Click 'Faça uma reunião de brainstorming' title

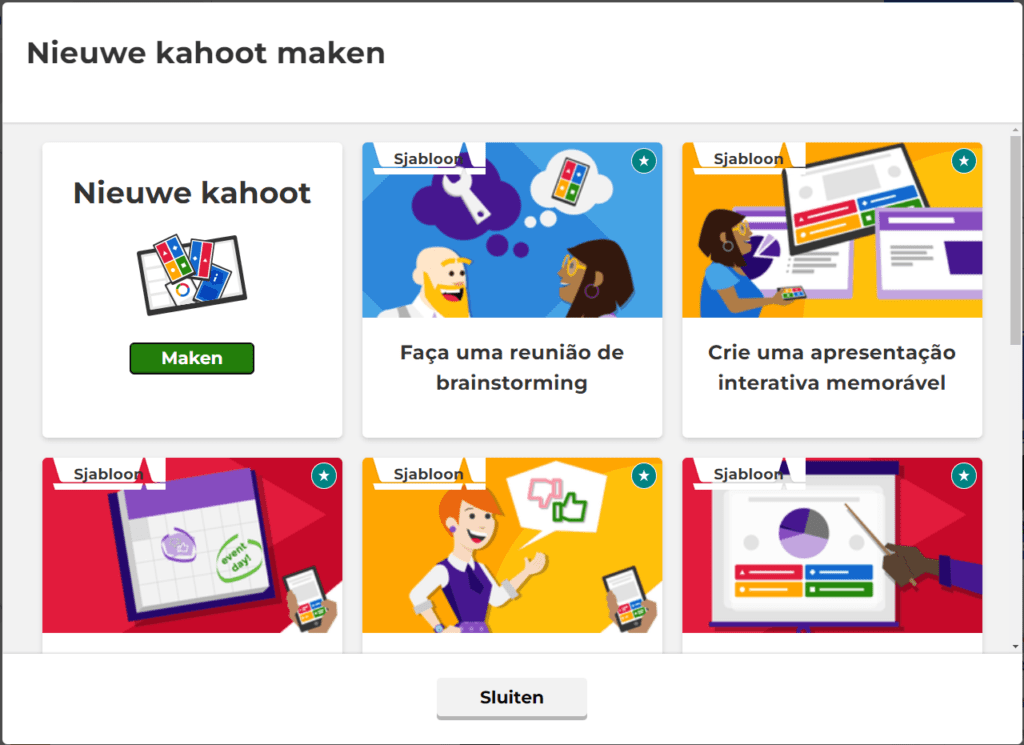(512, 368)
